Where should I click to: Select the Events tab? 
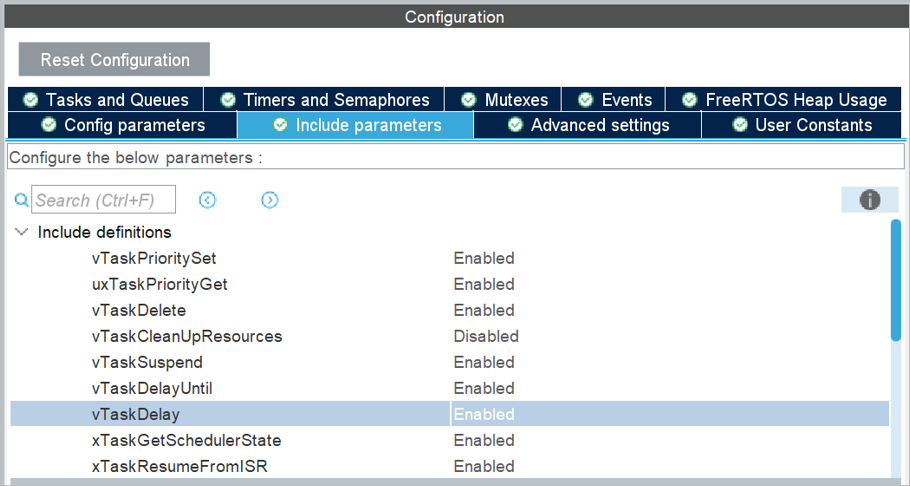(x=615, y=99)
